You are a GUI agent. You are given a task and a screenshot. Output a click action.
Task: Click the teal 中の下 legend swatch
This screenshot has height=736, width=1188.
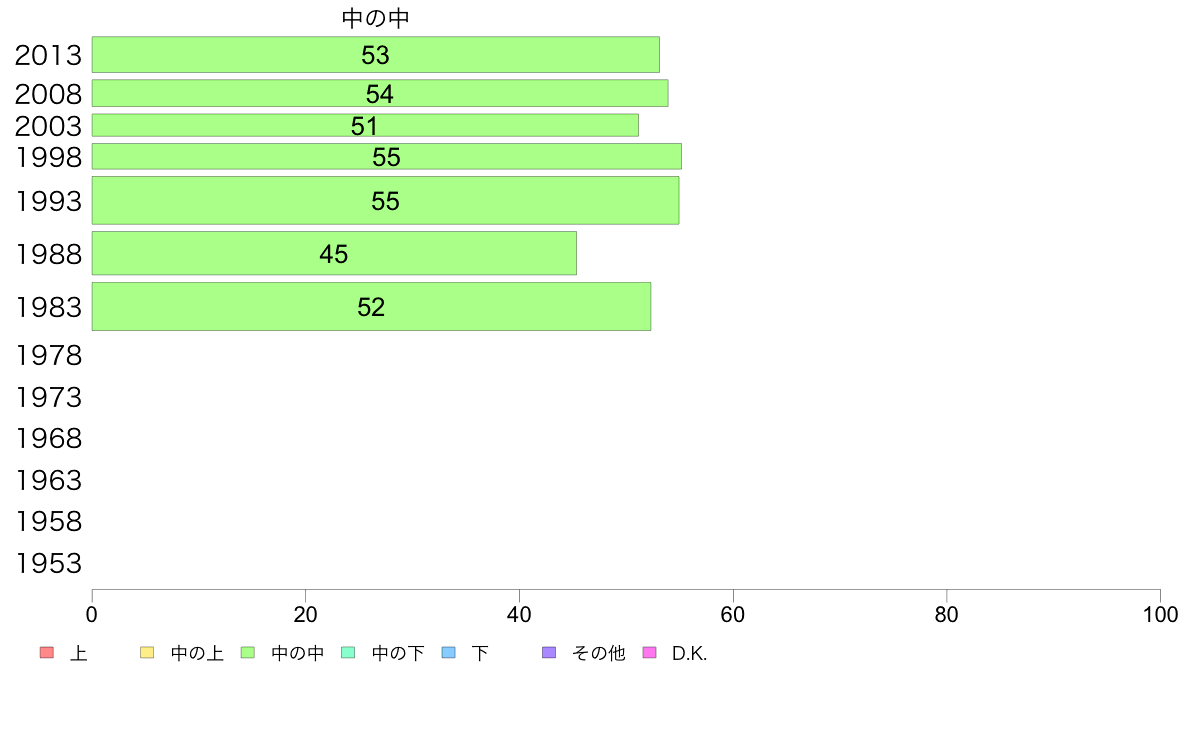point(349,653)
